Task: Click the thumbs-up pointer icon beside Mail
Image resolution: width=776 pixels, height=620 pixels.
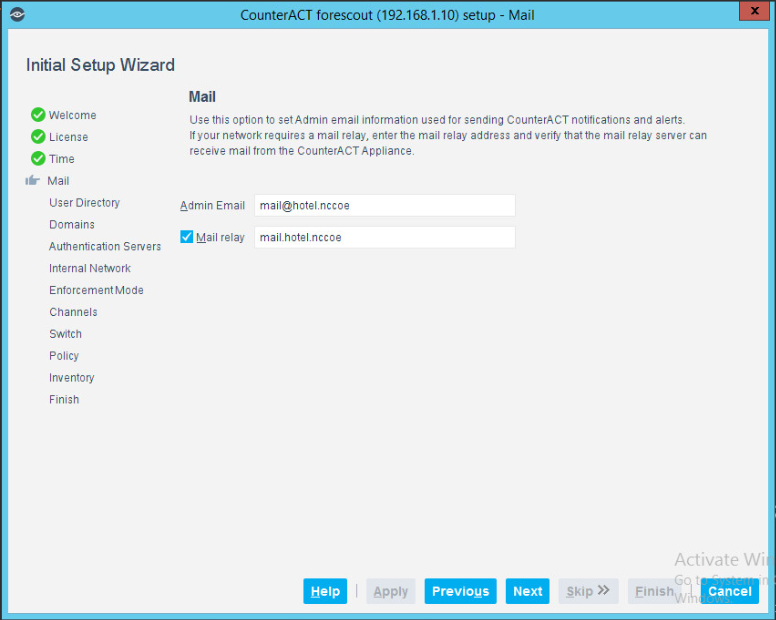Action: point(32,180)
